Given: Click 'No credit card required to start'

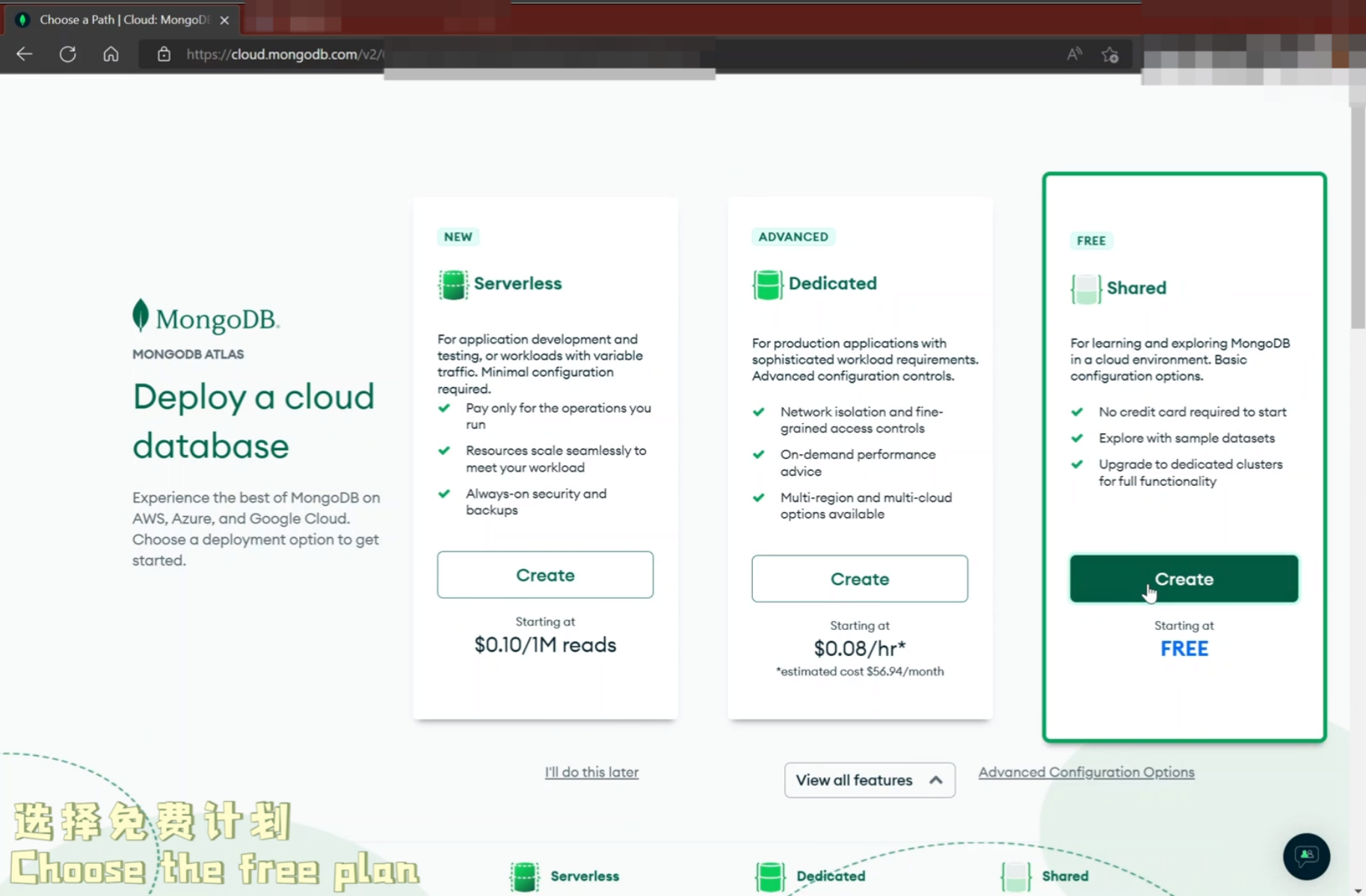Looking at the screenshot, I should [x=1193, y=412].
